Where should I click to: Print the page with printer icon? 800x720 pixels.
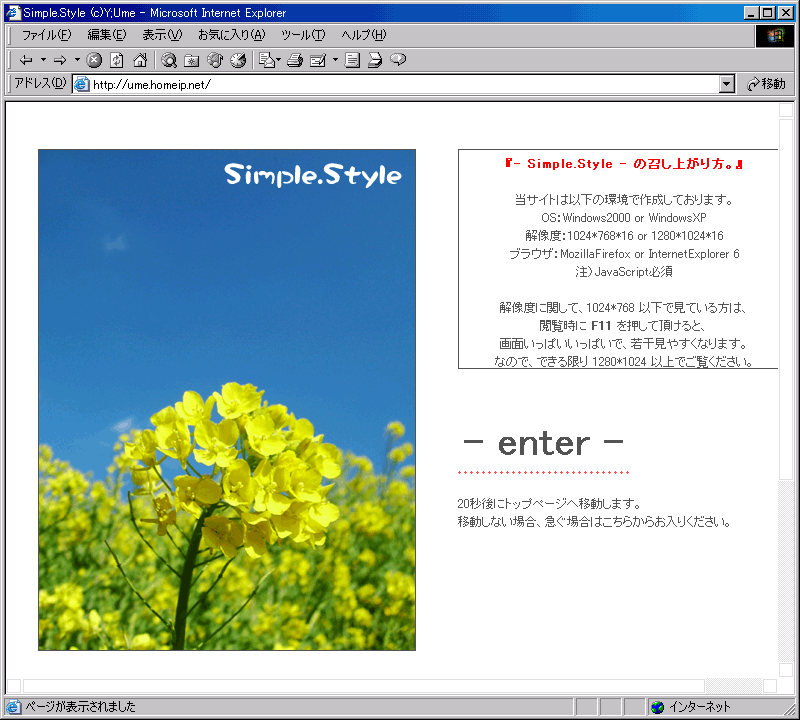point(295,60)
